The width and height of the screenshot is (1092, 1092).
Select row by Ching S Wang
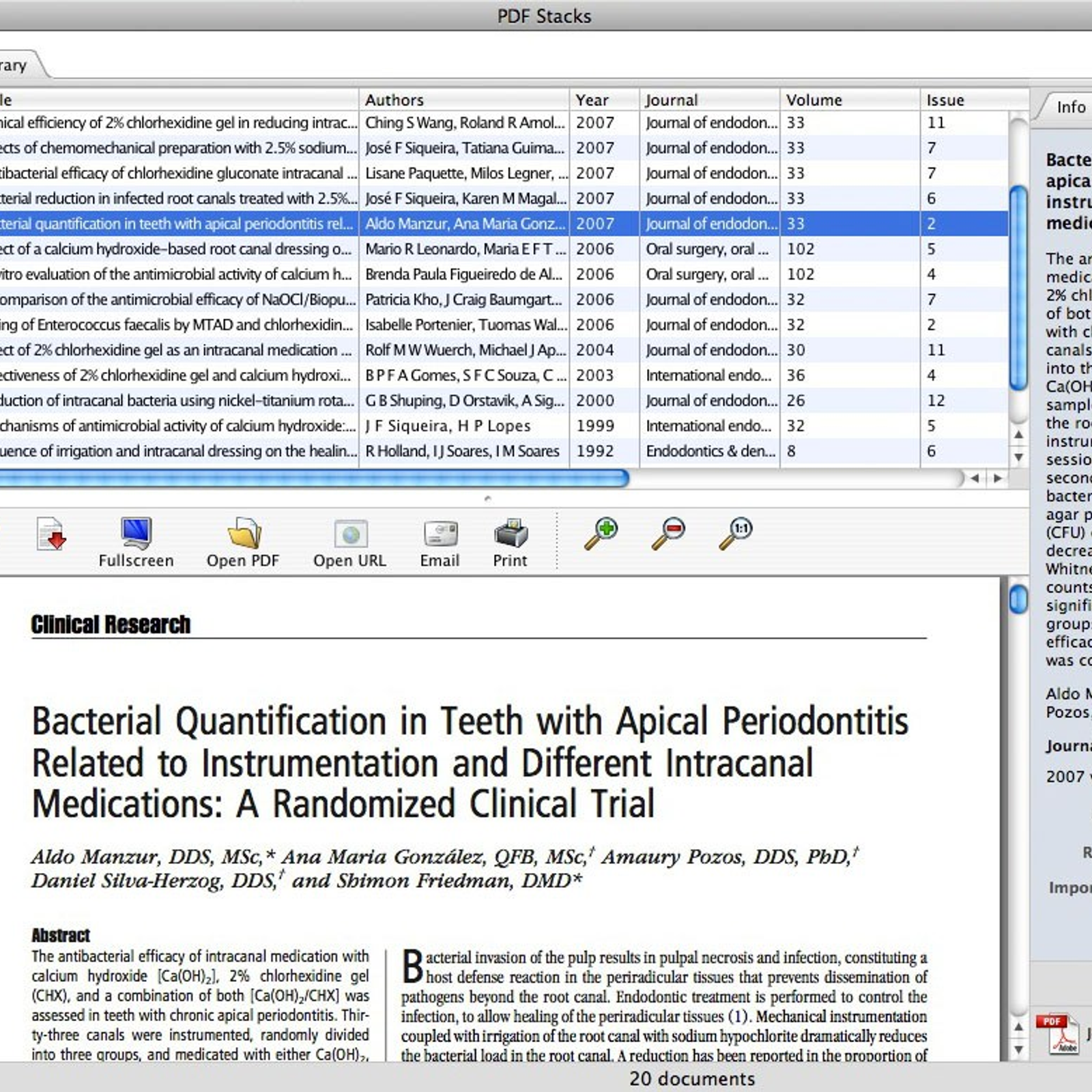[504, 123]
